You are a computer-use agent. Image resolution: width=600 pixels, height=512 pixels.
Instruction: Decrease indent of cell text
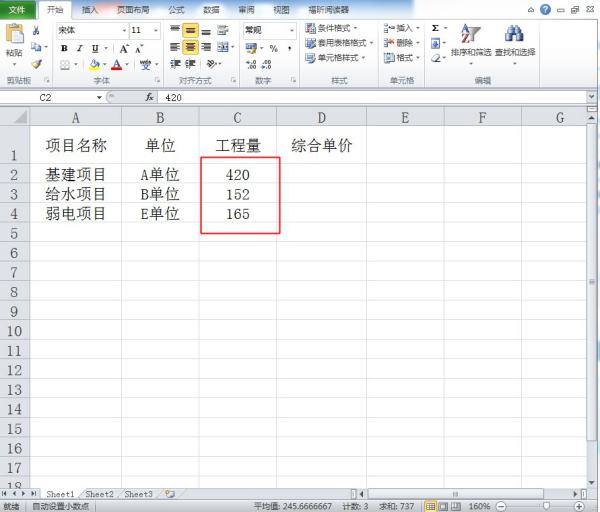pos(175,64)
